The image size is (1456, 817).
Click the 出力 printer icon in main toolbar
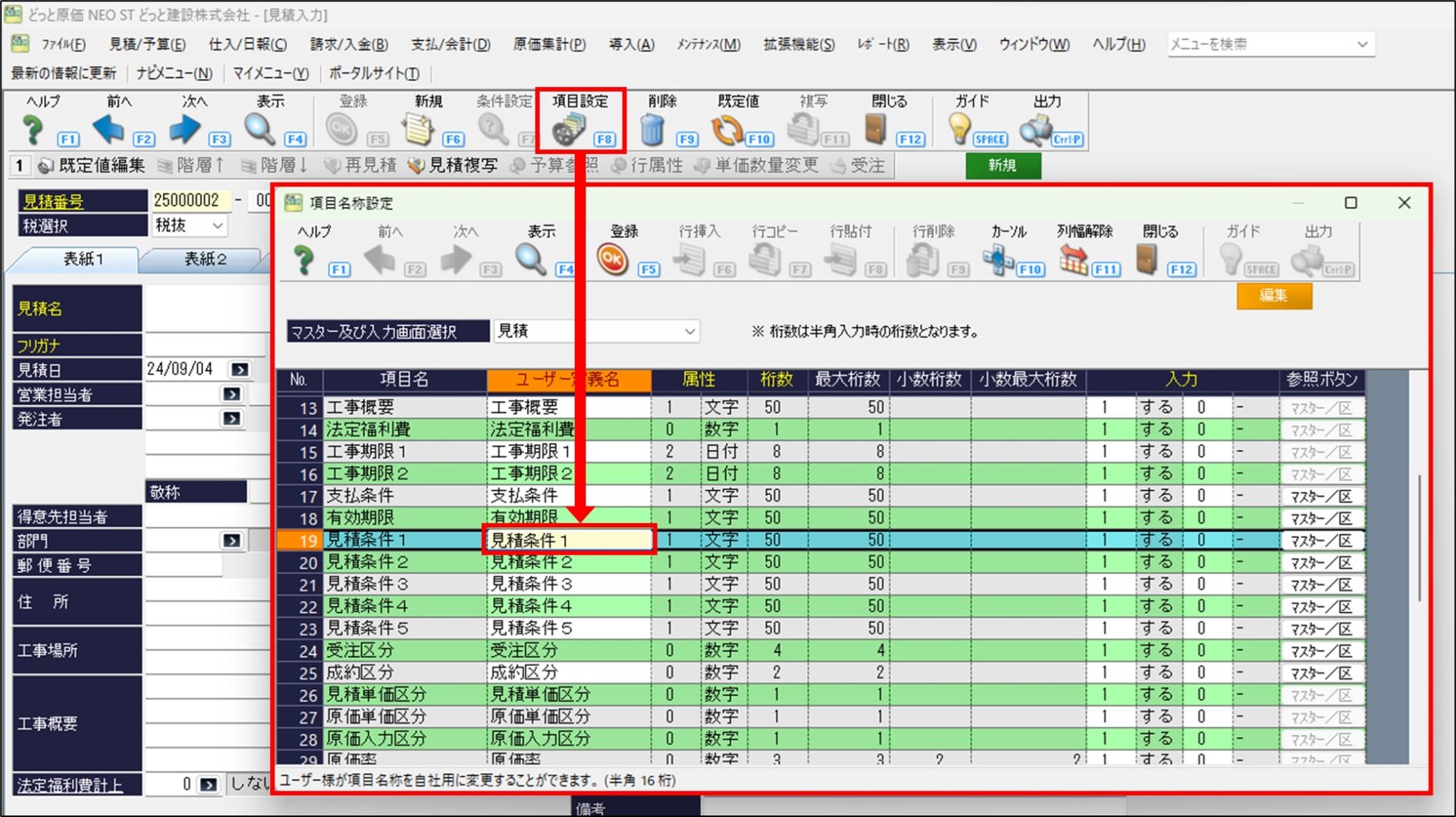(x=1035, y=130)
